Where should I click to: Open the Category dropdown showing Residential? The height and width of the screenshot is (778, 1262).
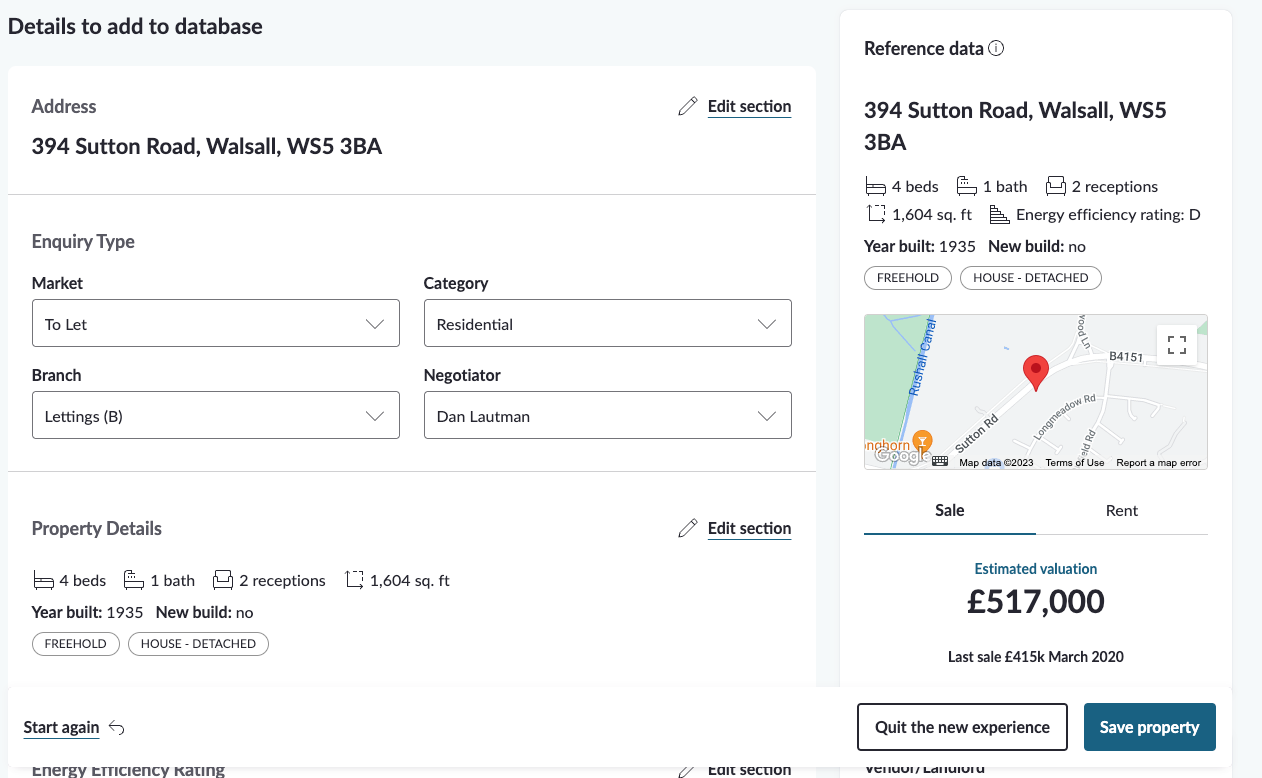point(607,324)
